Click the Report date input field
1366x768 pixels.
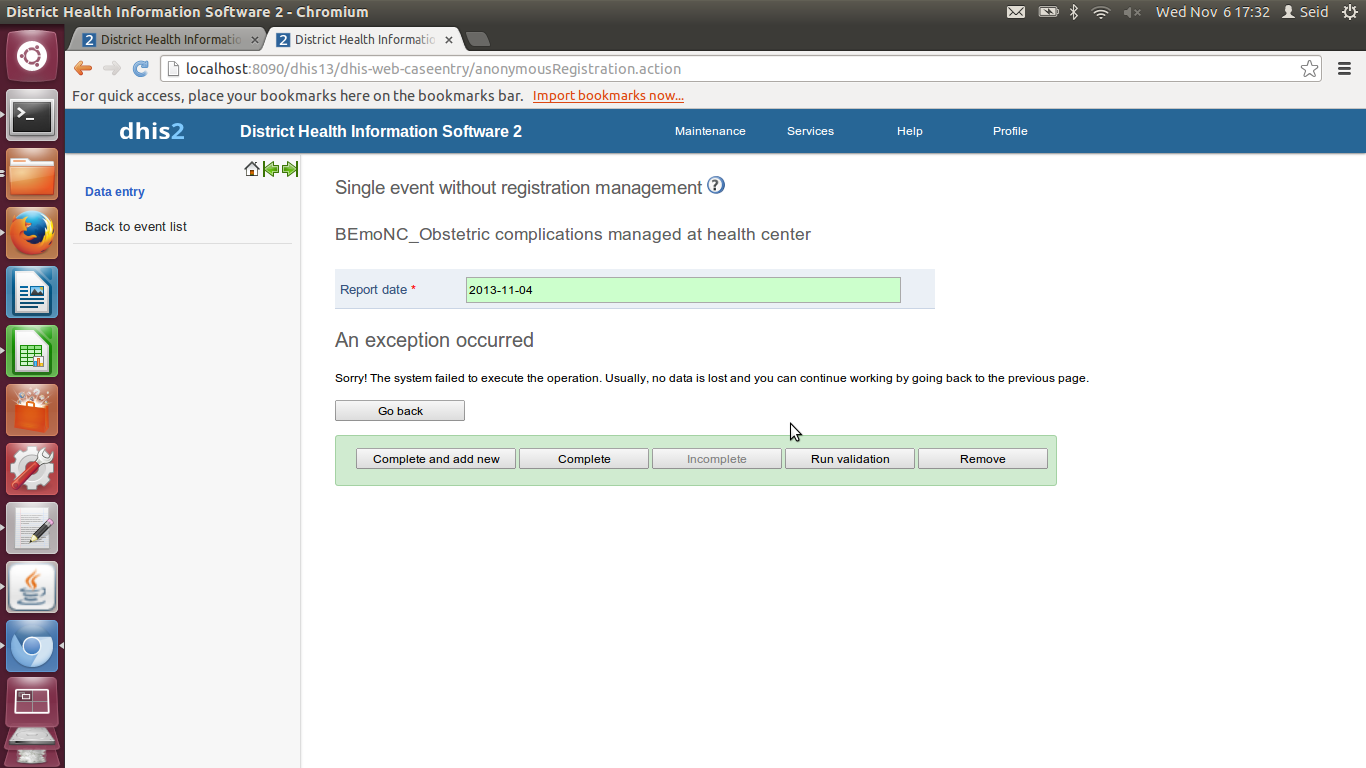pos(683,290)
